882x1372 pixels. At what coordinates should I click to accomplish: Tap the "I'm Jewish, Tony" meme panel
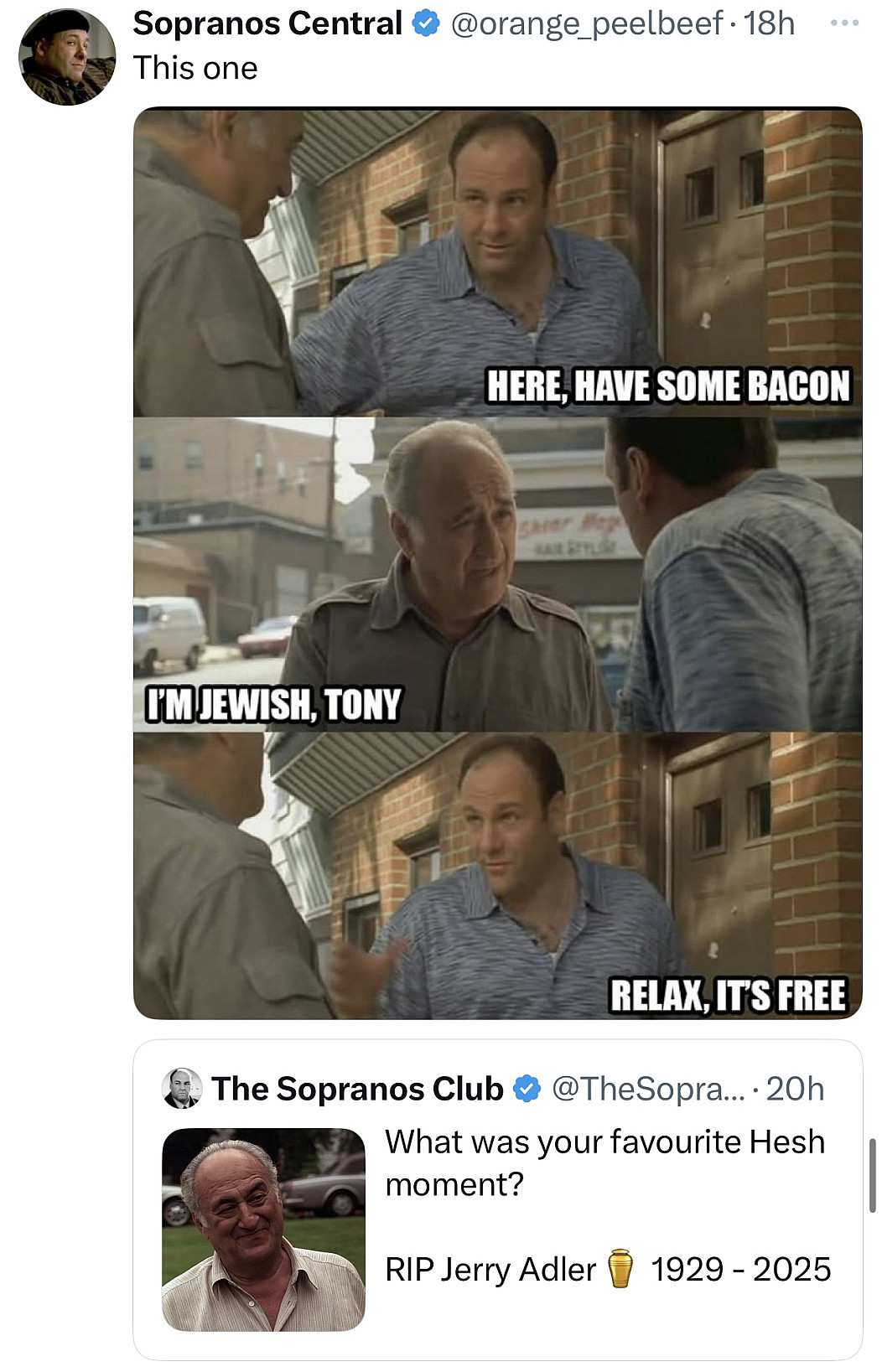pos(497,574)
